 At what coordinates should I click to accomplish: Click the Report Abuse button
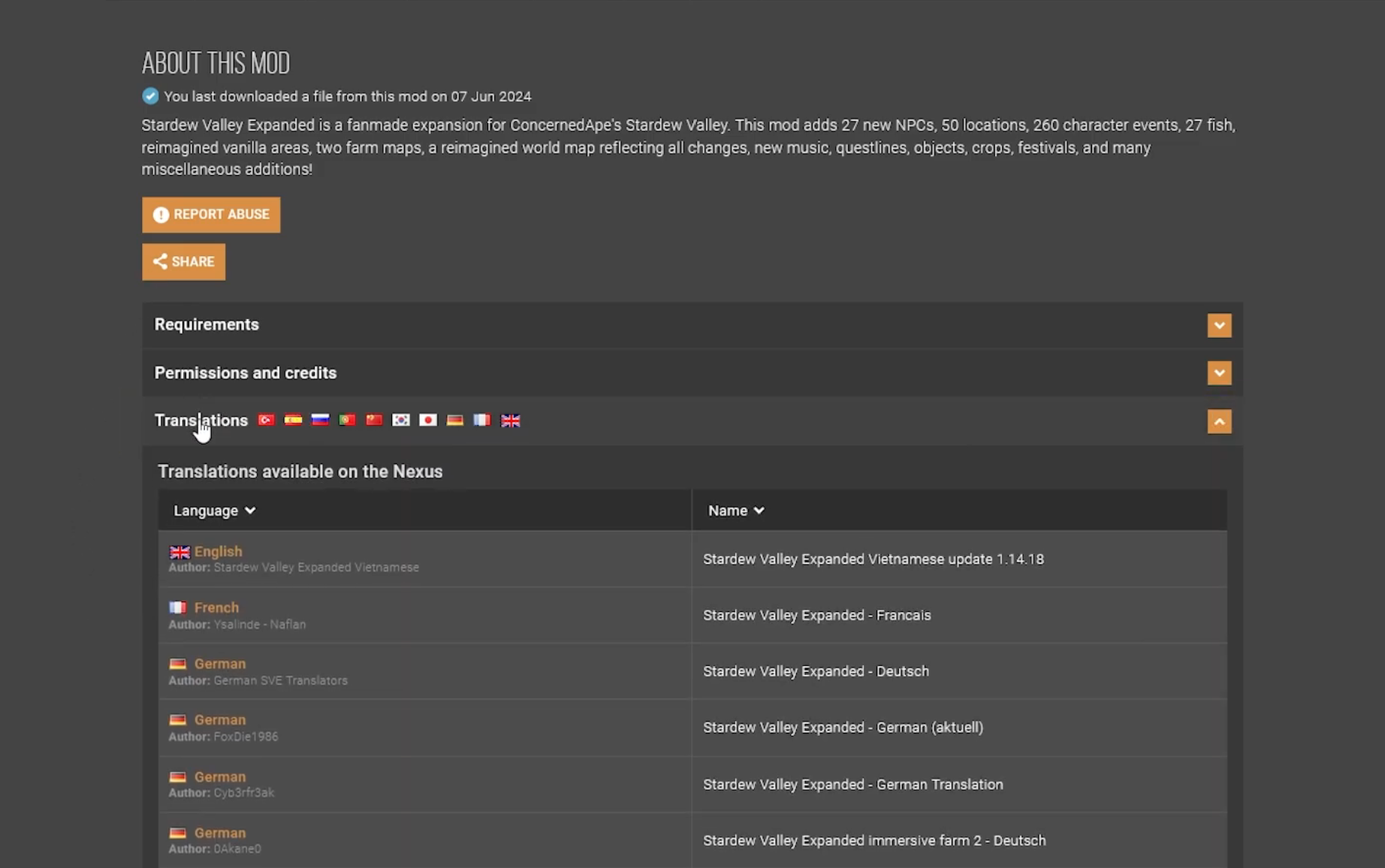click(211, 215)
